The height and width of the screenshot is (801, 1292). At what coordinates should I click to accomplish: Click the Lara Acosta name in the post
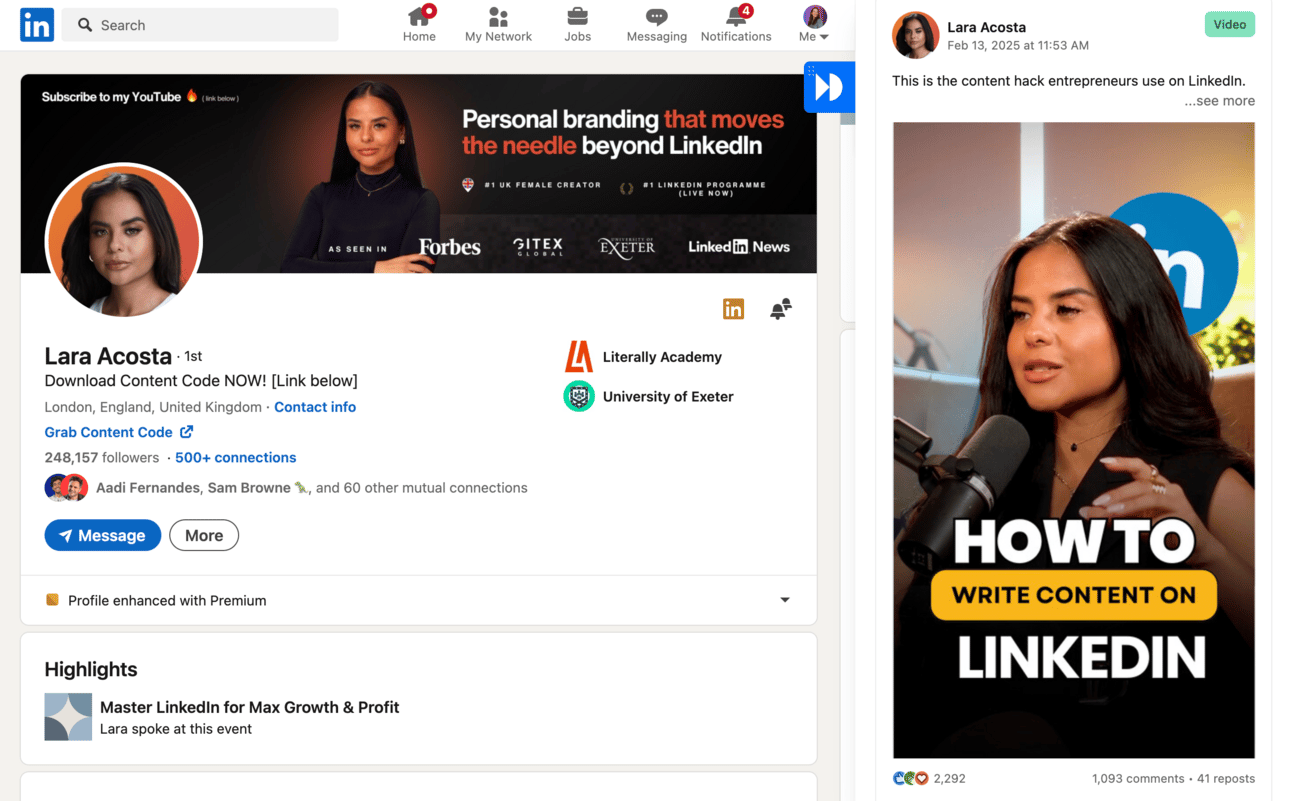(987, 27)
